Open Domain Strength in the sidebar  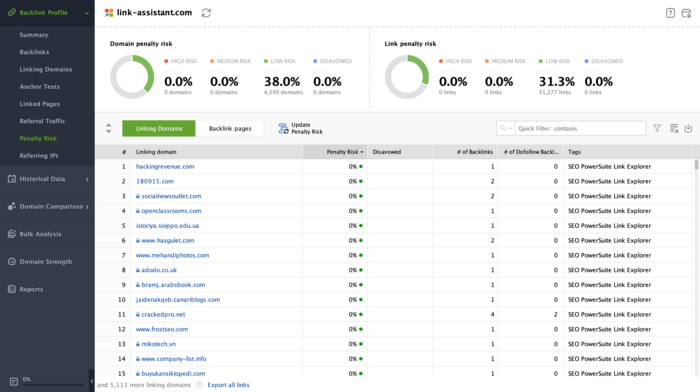tap(47, 262)
